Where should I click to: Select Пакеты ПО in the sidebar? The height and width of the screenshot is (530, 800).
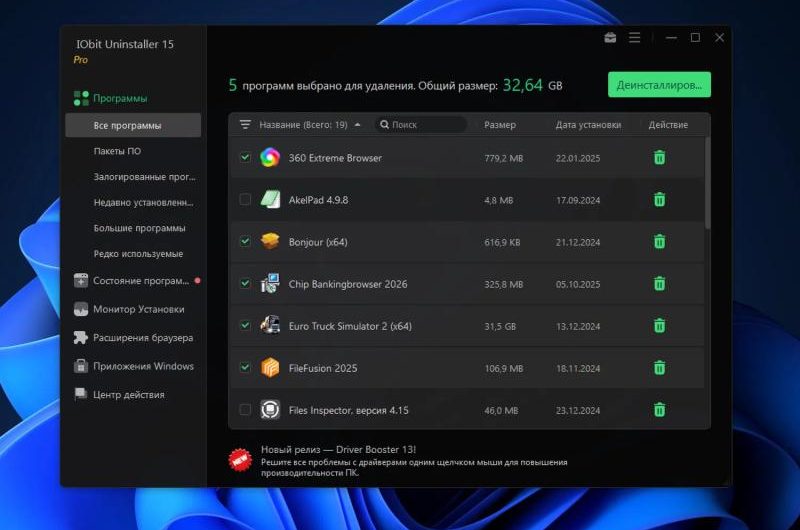117,151
